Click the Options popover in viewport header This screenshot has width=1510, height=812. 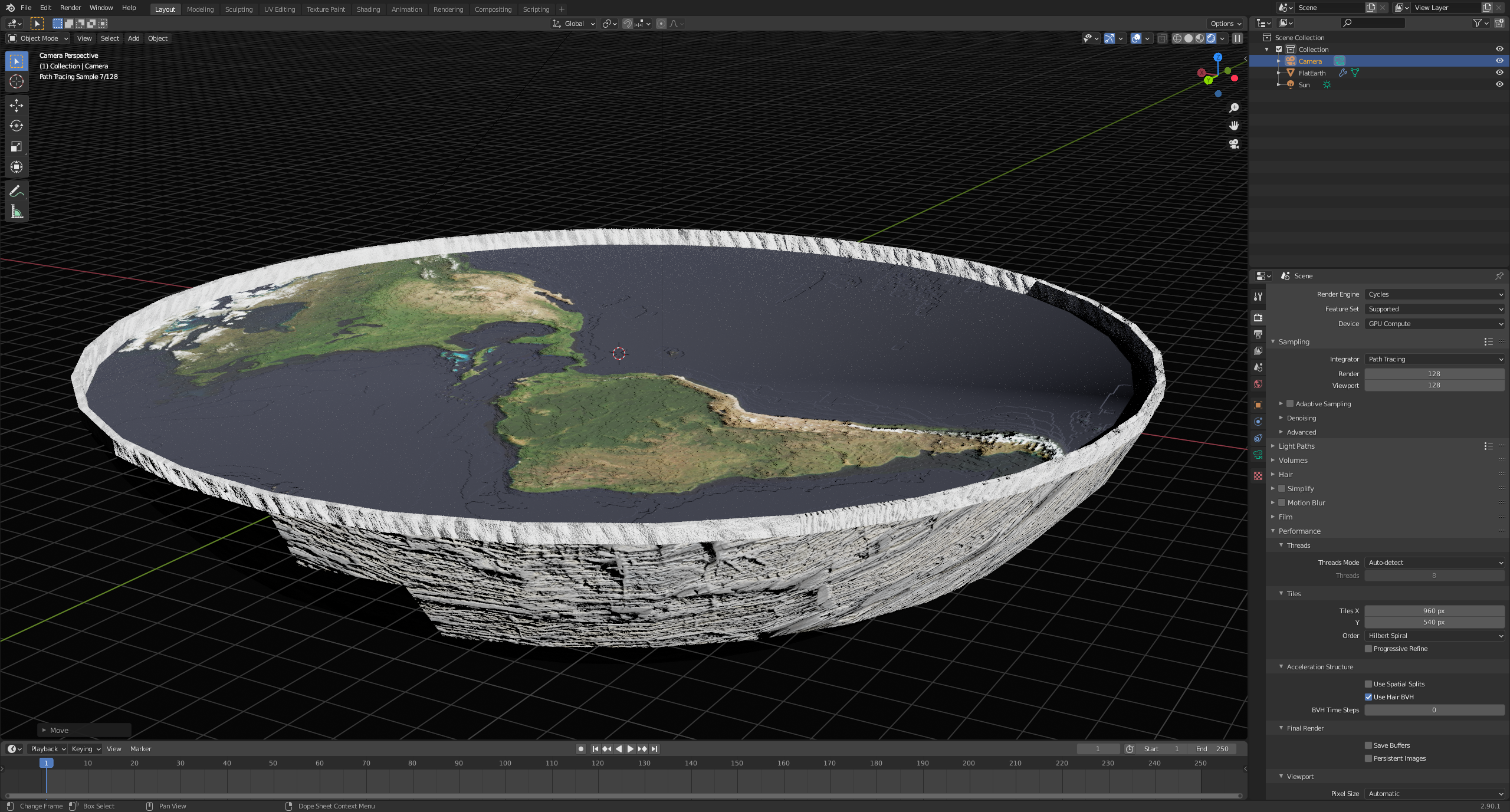point(1225,24)
